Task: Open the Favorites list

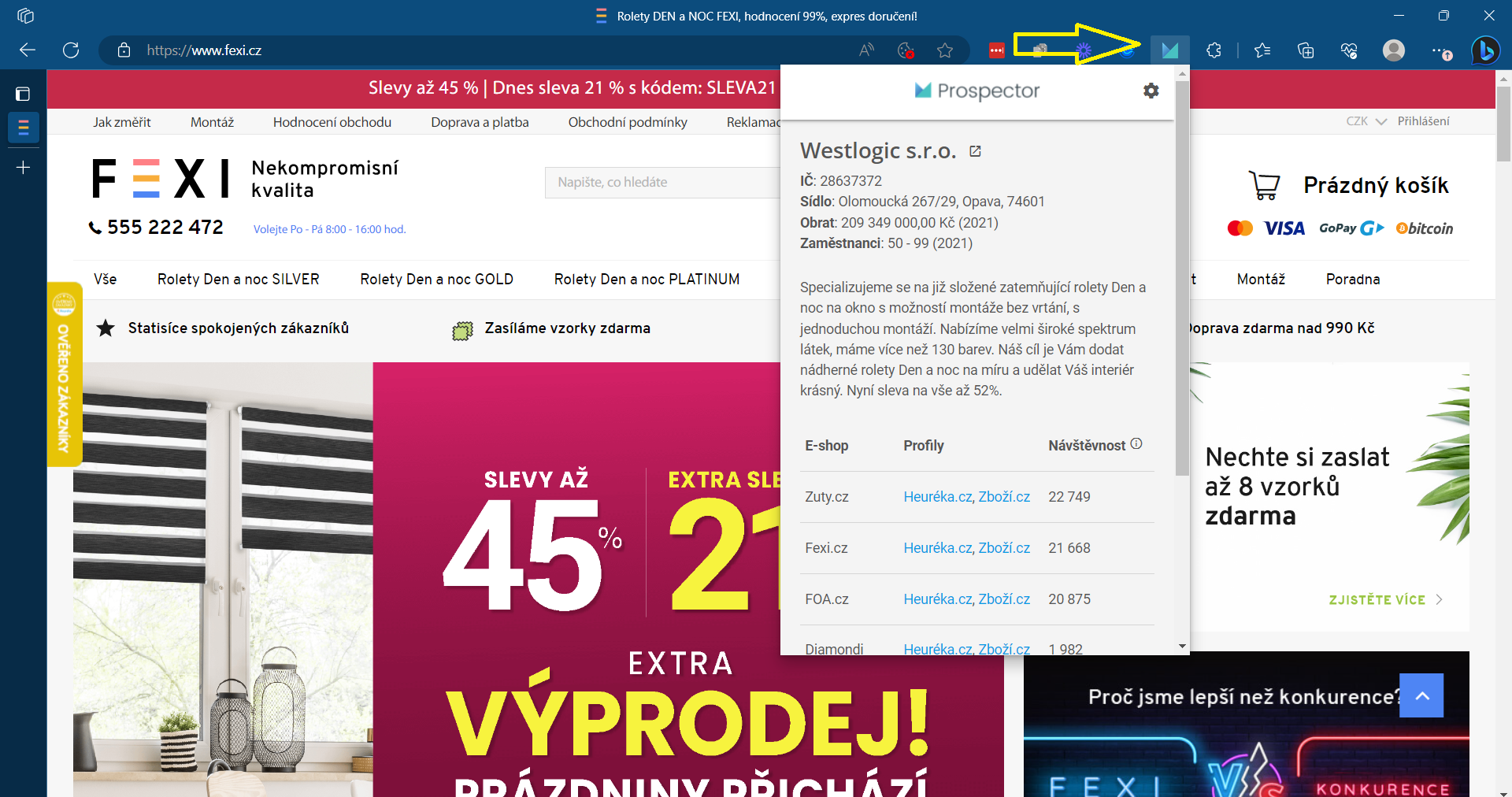Action: 1262,50
